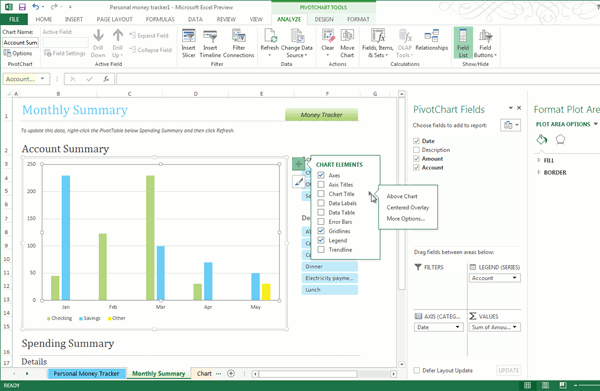This screenshot has height=391, width=600.
Task: Select the Electricity payment slicer item
Action: point(329,278)
